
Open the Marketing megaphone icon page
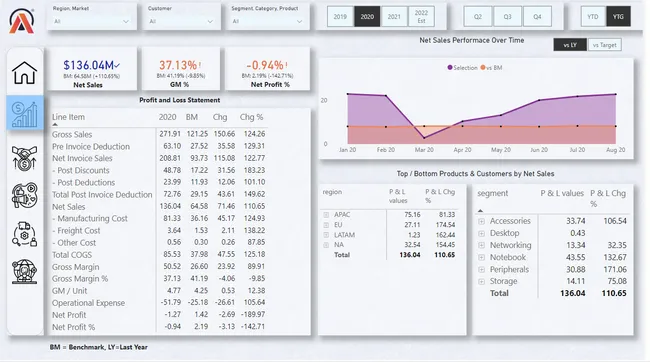24,195
